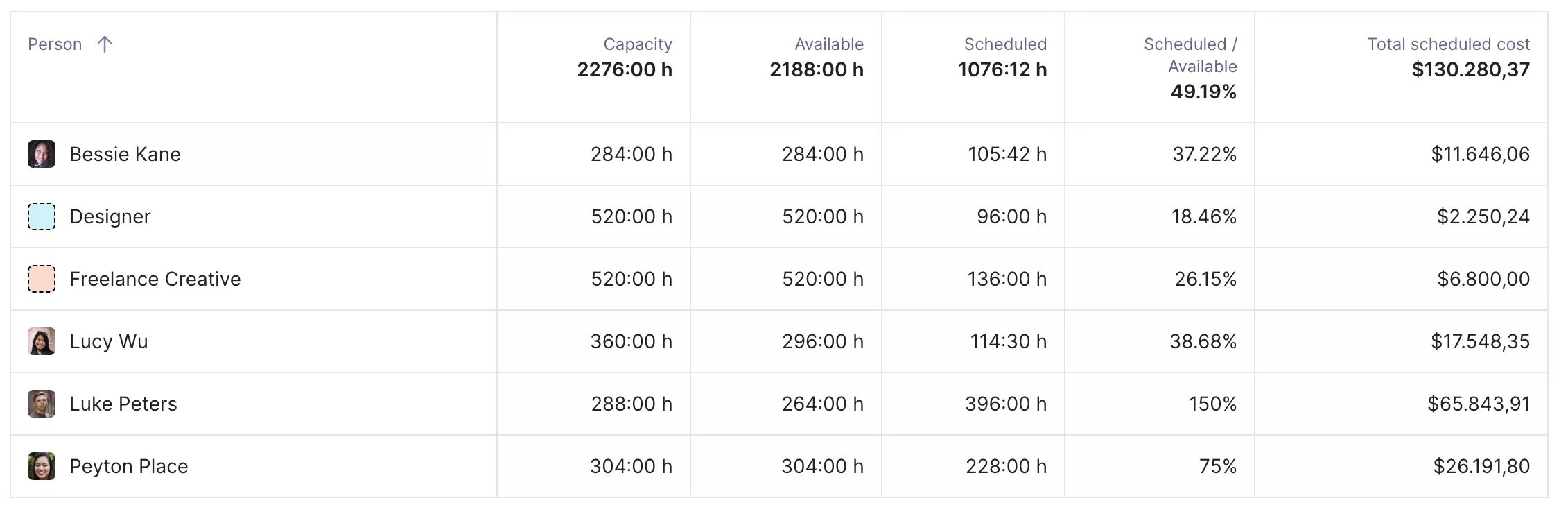Open Peyton Place's avatar photo
Viewport: 1568px width, 523px height.
point(42,466)
